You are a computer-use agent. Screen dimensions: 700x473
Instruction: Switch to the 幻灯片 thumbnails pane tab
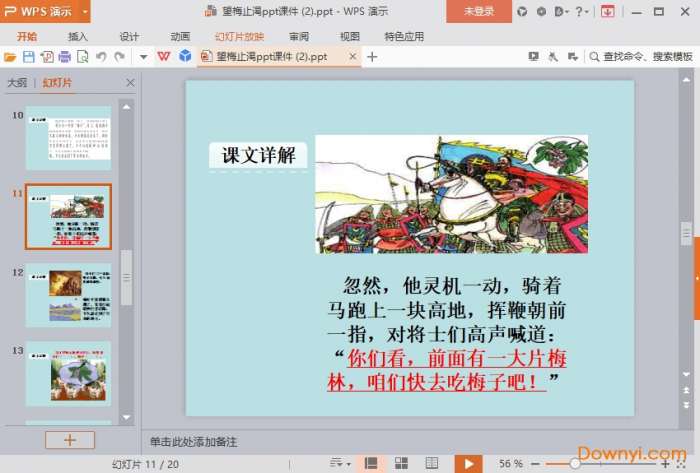57,83
